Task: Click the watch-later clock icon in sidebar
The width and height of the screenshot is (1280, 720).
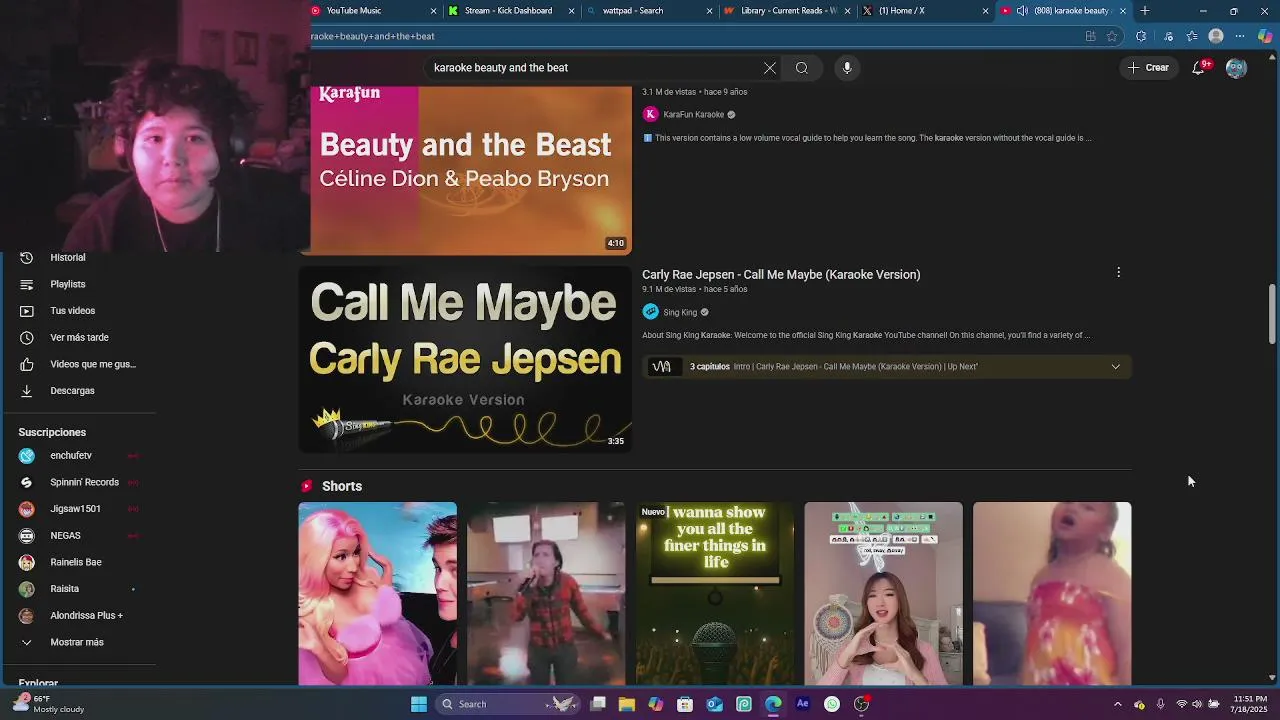Action: 27,338
